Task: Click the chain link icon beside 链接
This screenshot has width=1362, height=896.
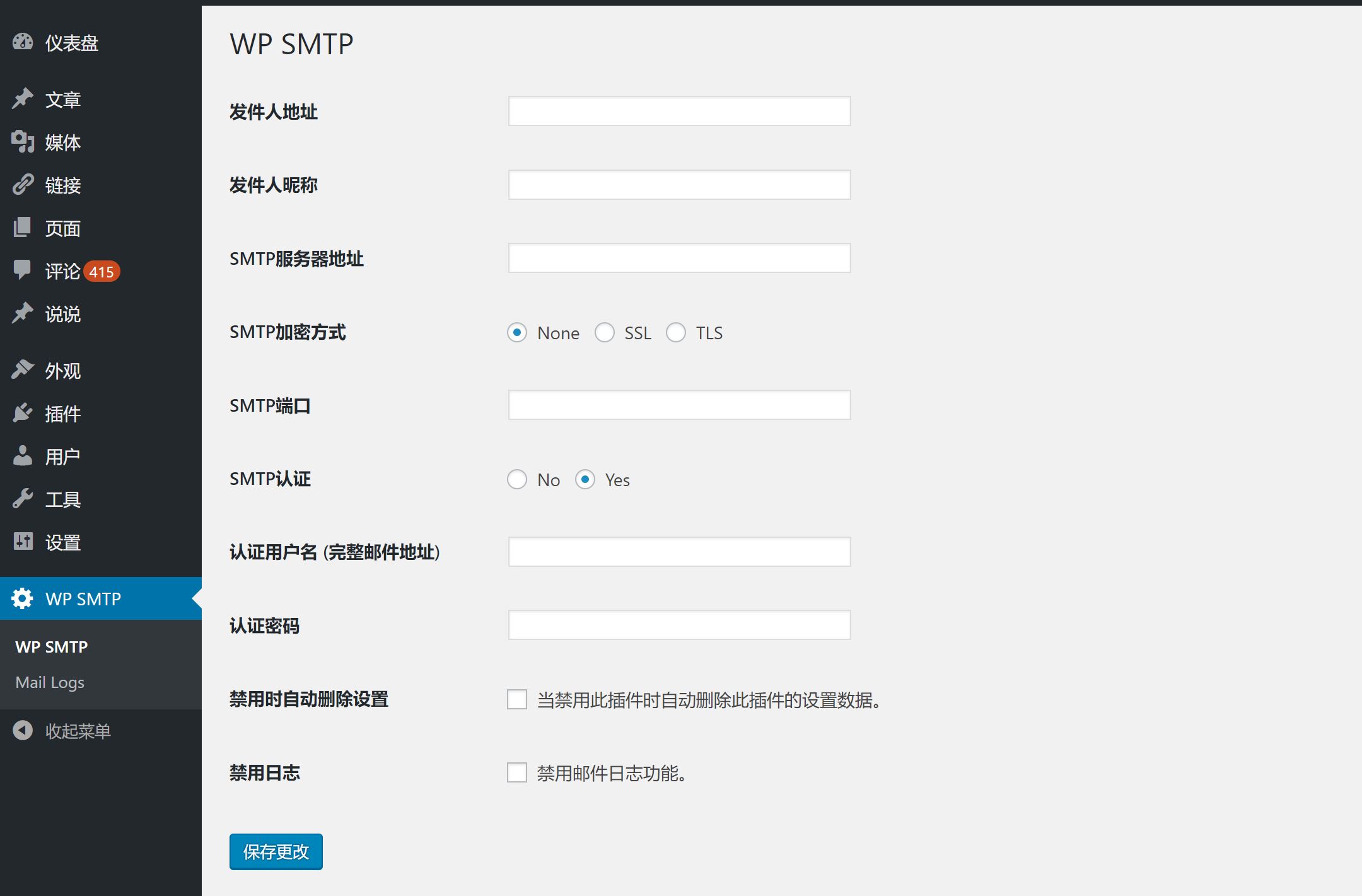Action: coord(23,185)
